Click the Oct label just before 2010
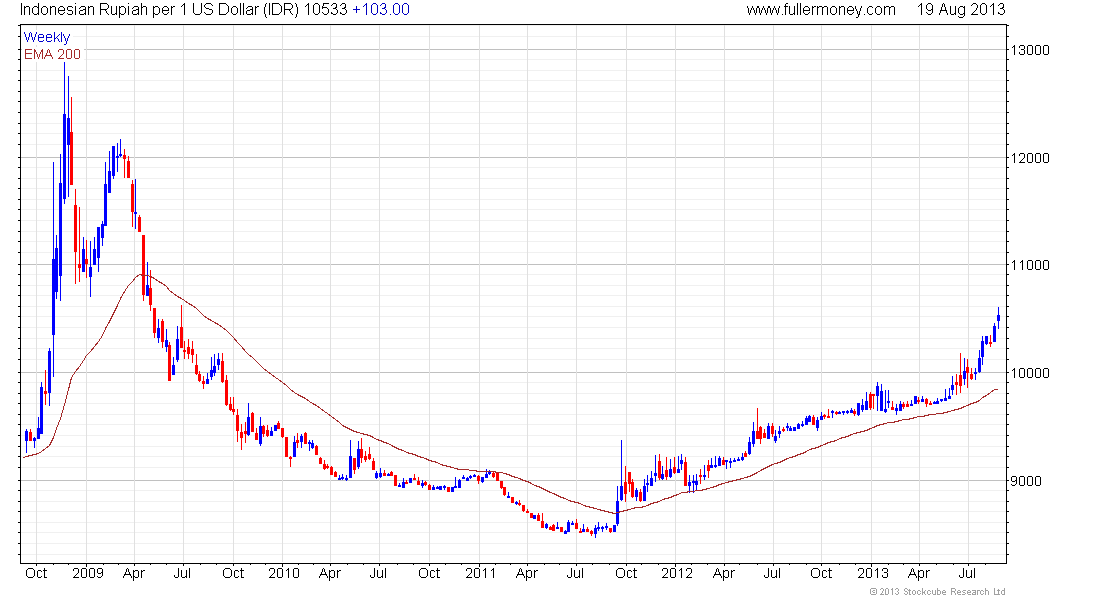 pyautogui.click(x=233, y=573)
